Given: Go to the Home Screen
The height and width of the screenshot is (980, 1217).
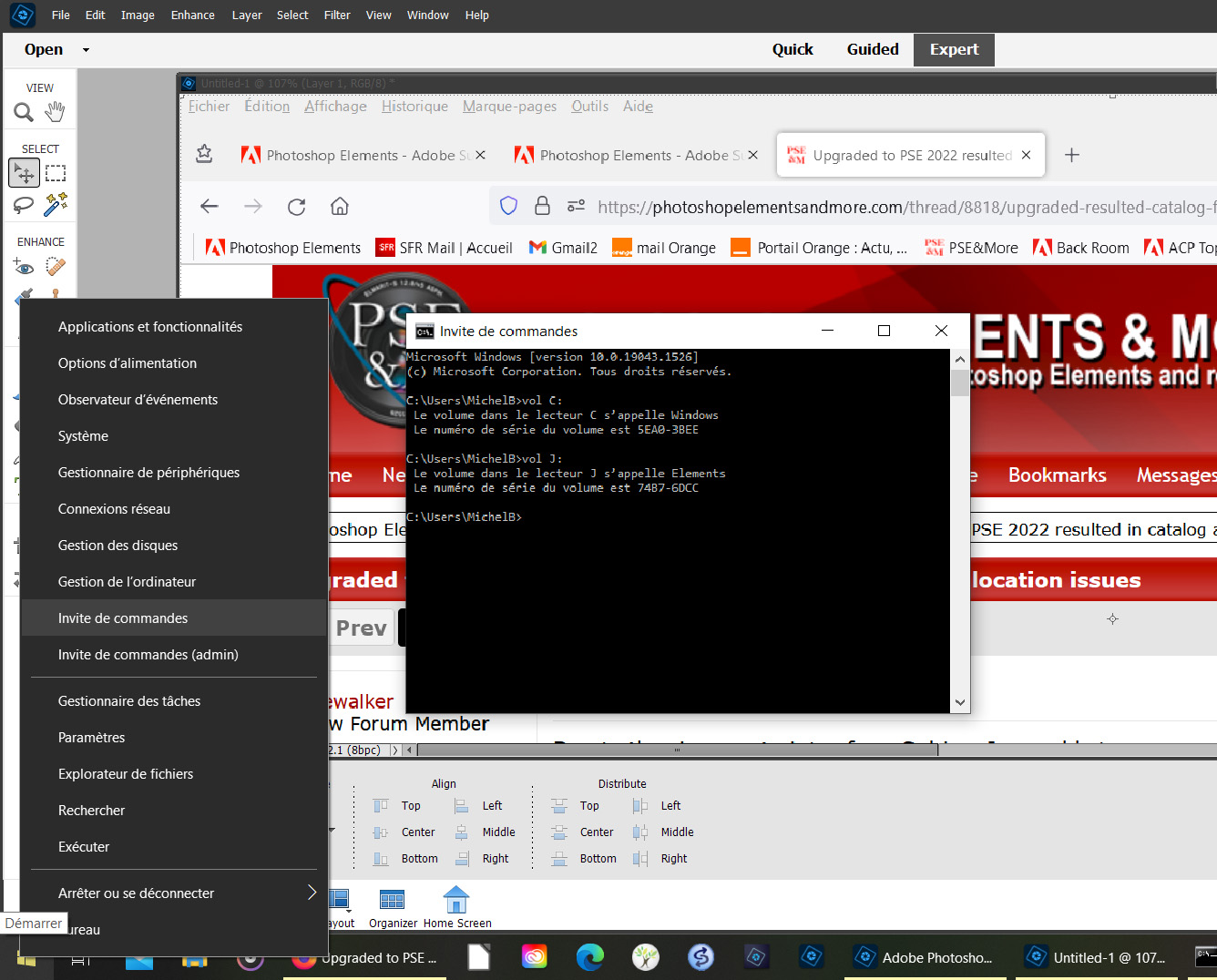Looking at the screenshot, I should [x=457, y=908].
